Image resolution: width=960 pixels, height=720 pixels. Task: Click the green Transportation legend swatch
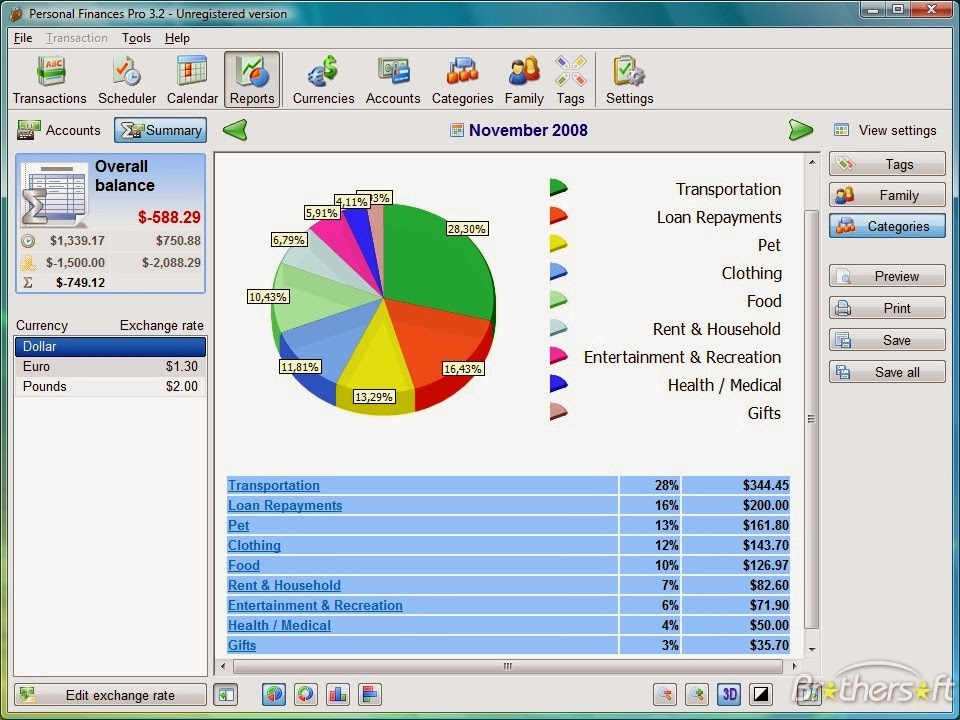[558, 187]
